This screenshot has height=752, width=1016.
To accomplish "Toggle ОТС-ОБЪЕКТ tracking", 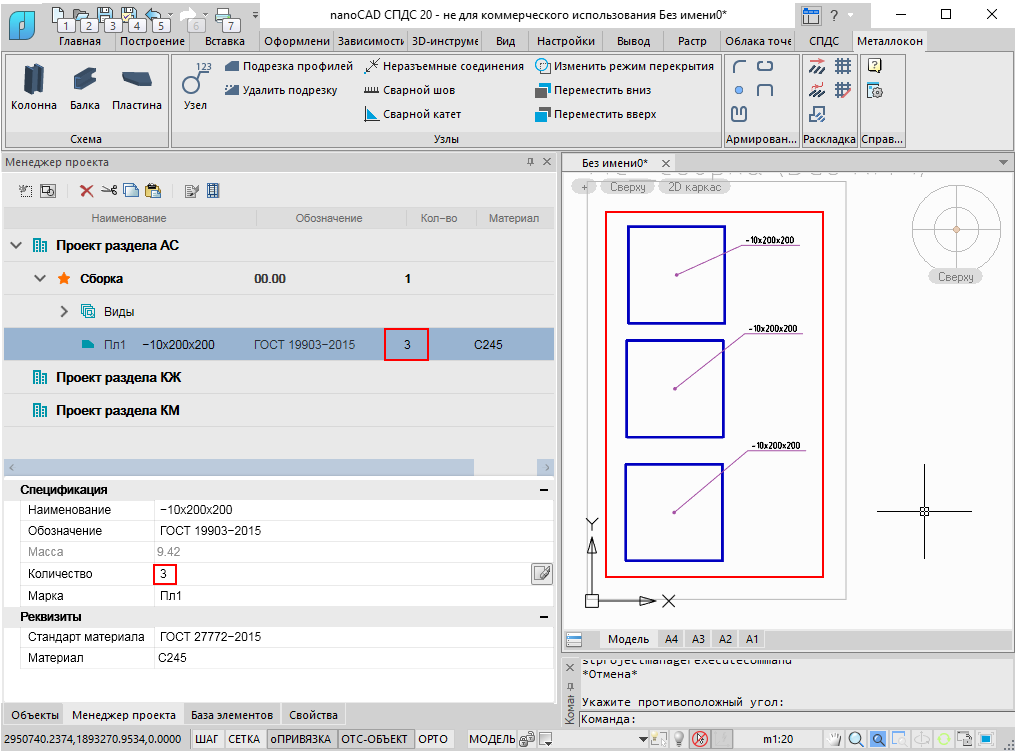I will 375,739.
